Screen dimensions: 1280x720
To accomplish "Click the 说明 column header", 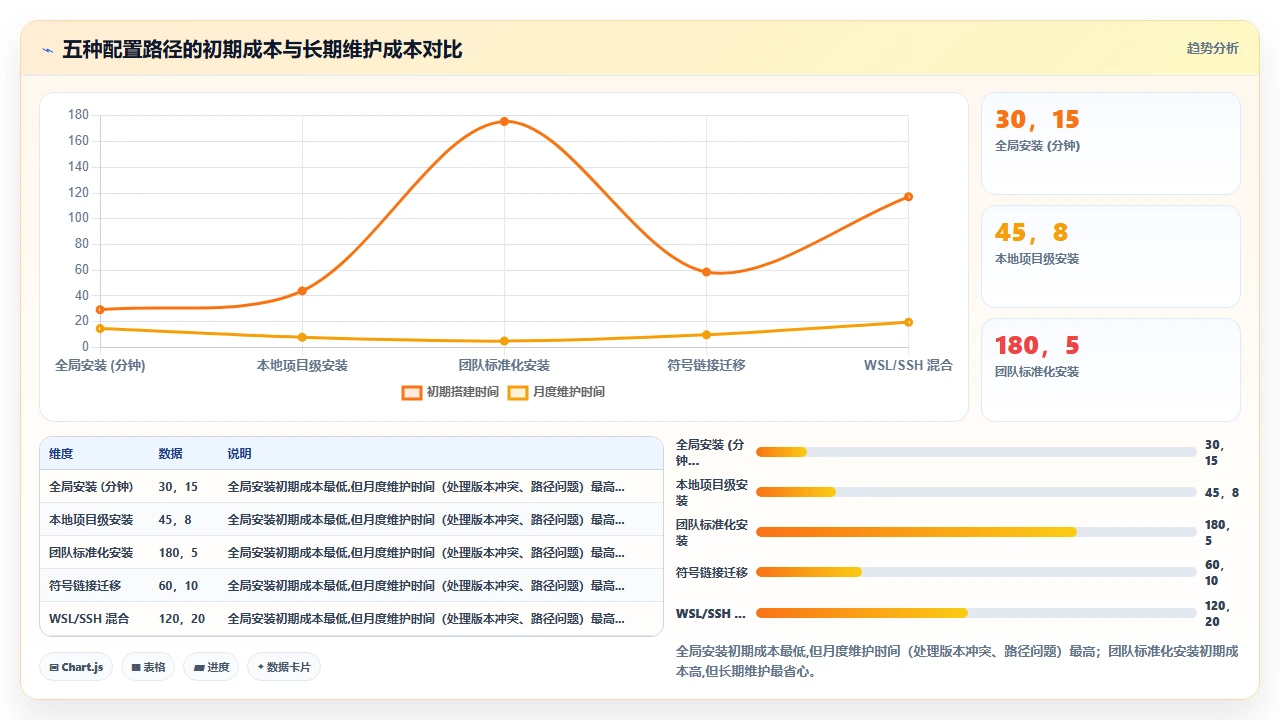I will click(240, 454).
